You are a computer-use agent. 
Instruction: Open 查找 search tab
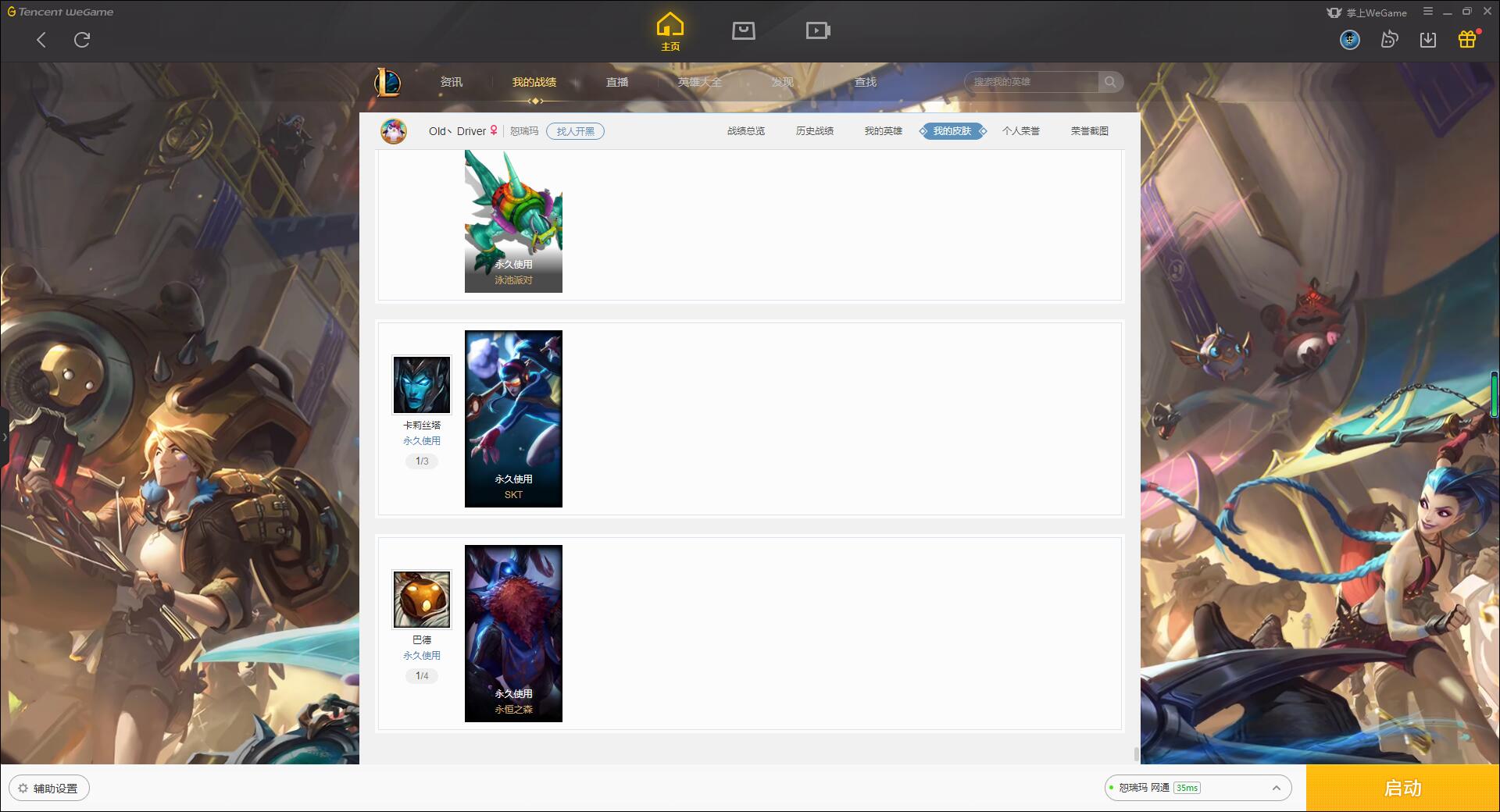866,82
